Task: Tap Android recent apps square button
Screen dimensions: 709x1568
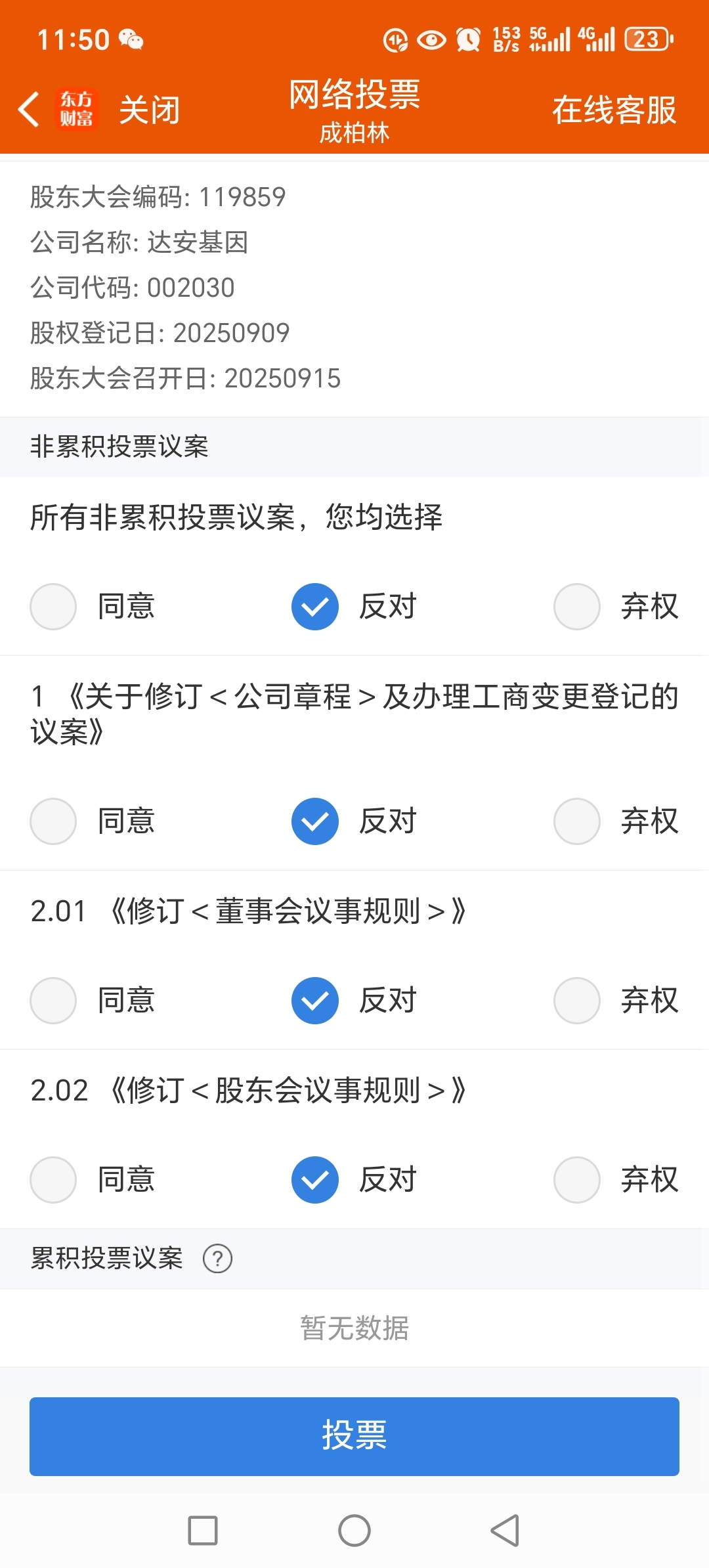Action: pyautogui.click(x=203, y=1531)
